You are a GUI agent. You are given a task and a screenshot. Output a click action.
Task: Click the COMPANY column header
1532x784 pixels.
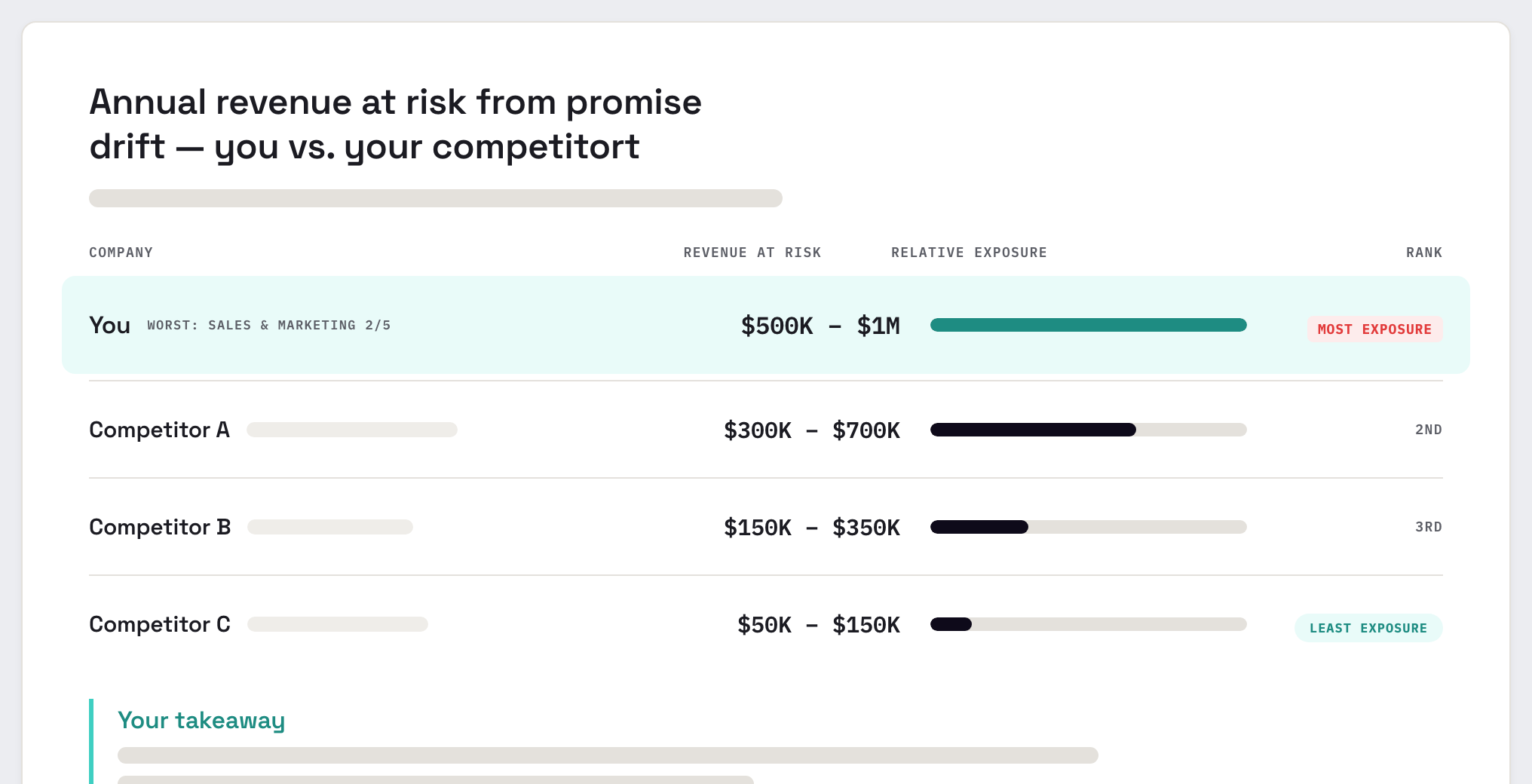pyautogui.click(x=121, y=253)
